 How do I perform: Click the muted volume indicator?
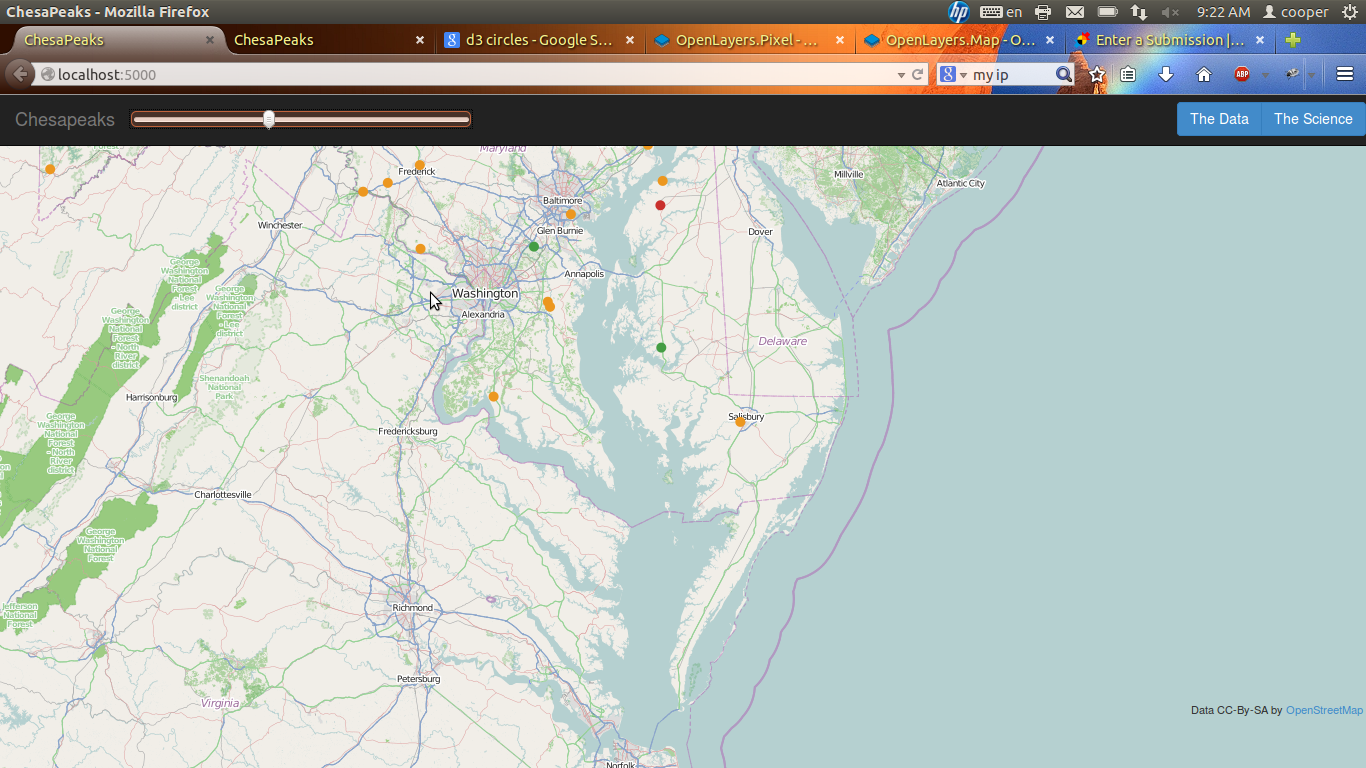pos(1171,12)
